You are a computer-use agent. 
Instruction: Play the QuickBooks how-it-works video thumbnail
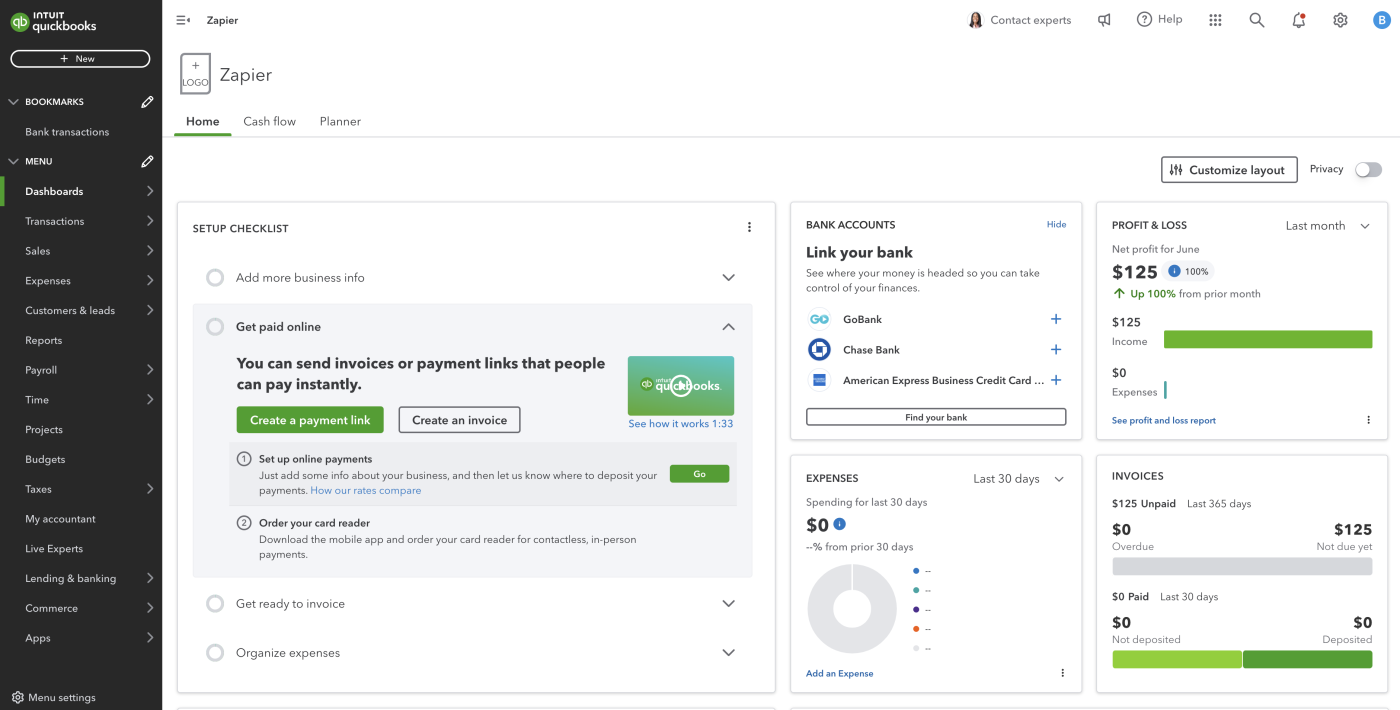(x=681, y=385)
